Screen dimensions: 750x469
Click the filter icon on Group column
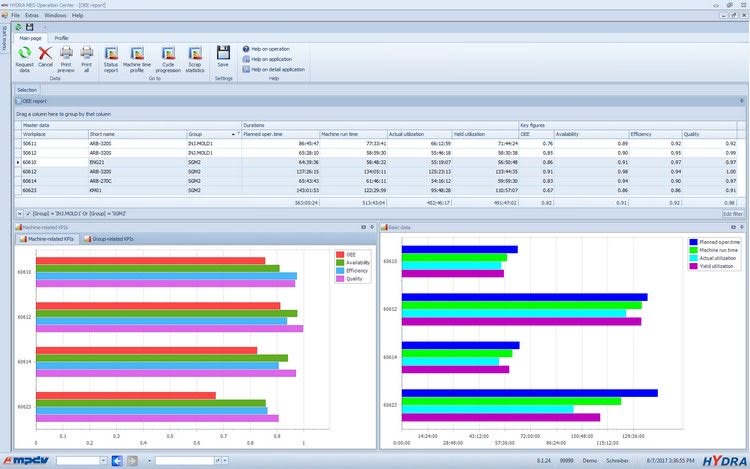pyautogui.click(x=238, y=134)
